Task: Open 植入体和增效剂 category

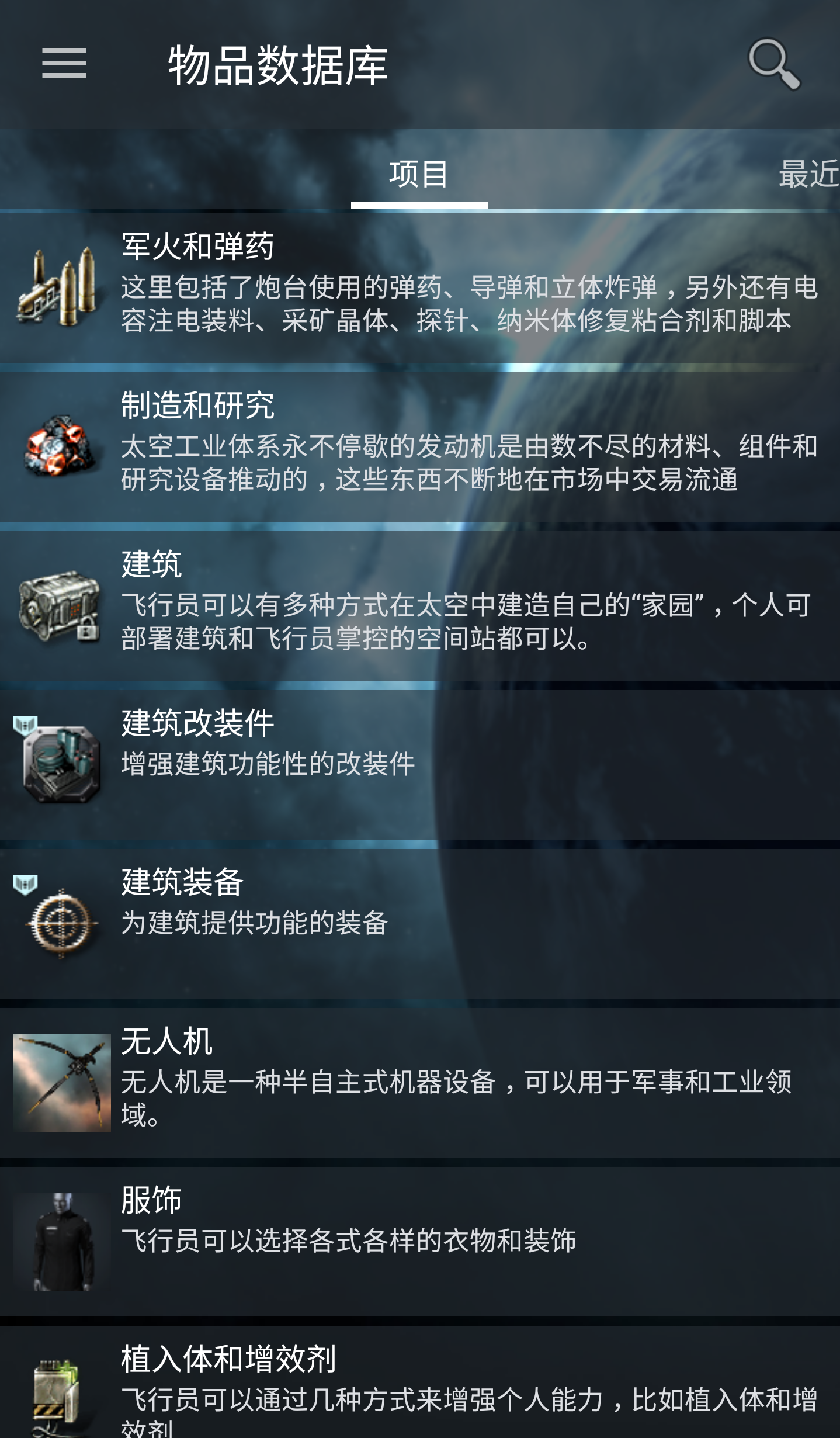Action: click(x=420, y=1382)
